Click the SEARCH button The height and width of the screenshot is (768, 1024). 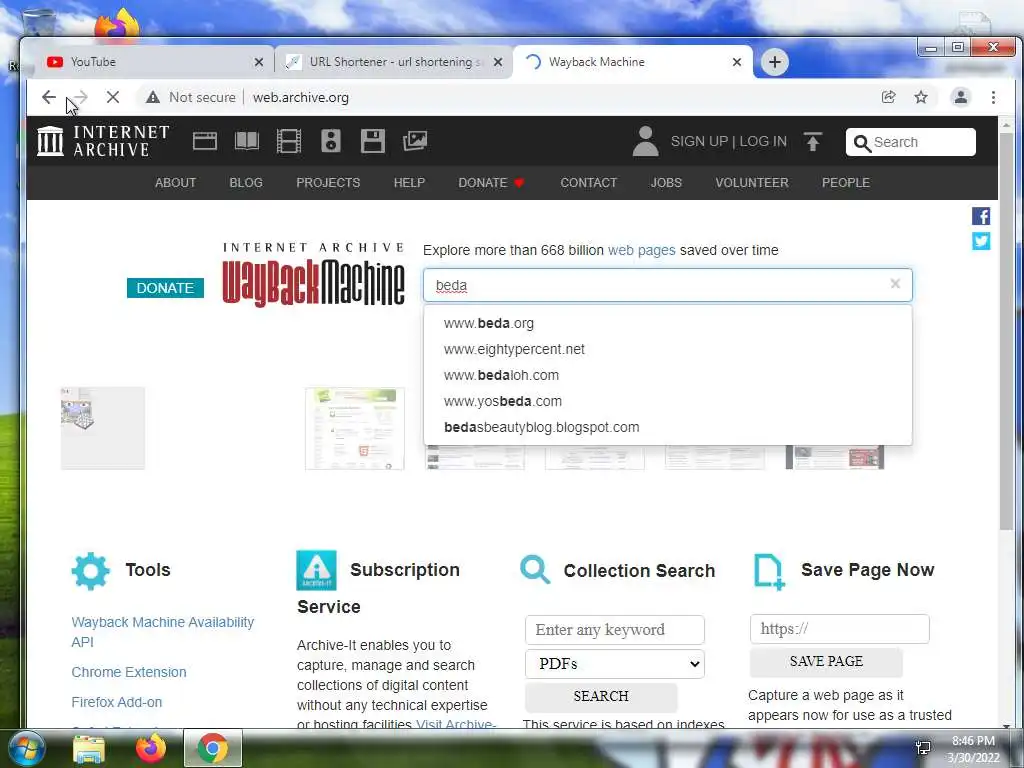(601, 696)
